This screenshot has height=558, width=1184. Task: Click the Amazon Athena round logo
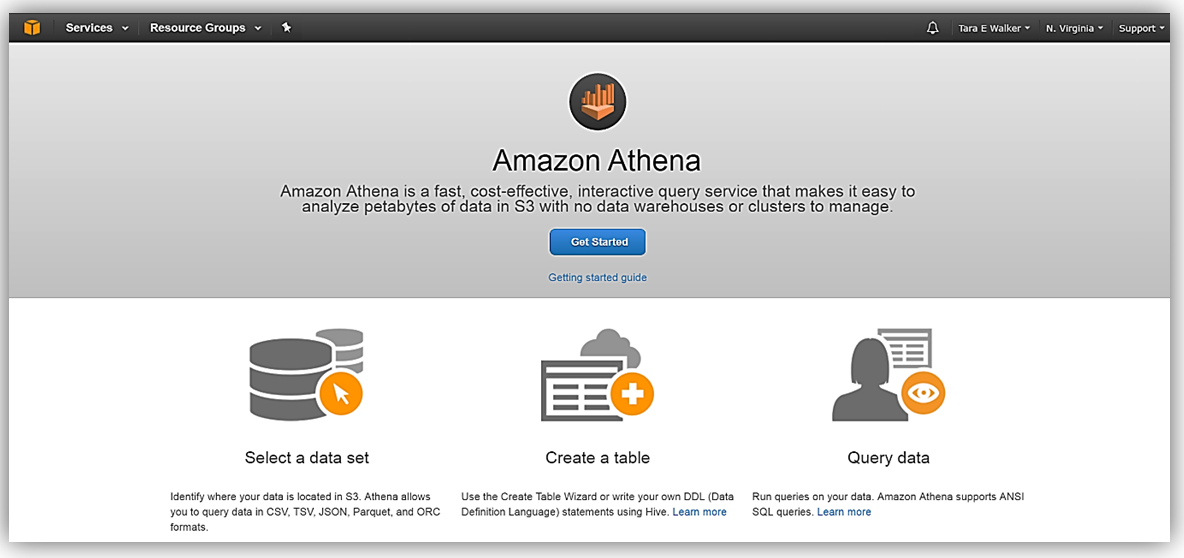(597, 102)
